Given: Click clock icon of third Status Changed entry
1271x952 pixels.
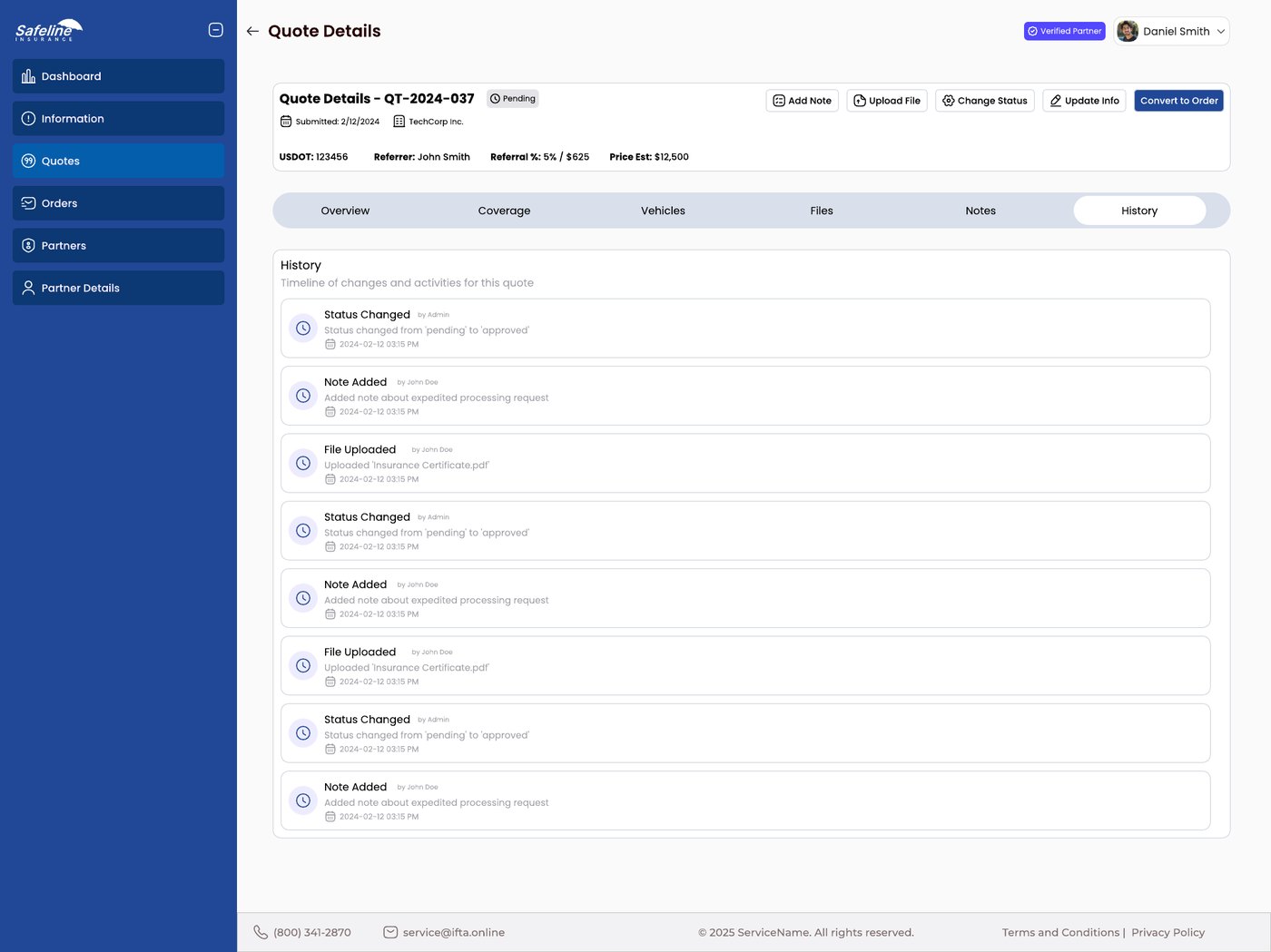Looking at the screenshot, I should [x=303, y=733].
